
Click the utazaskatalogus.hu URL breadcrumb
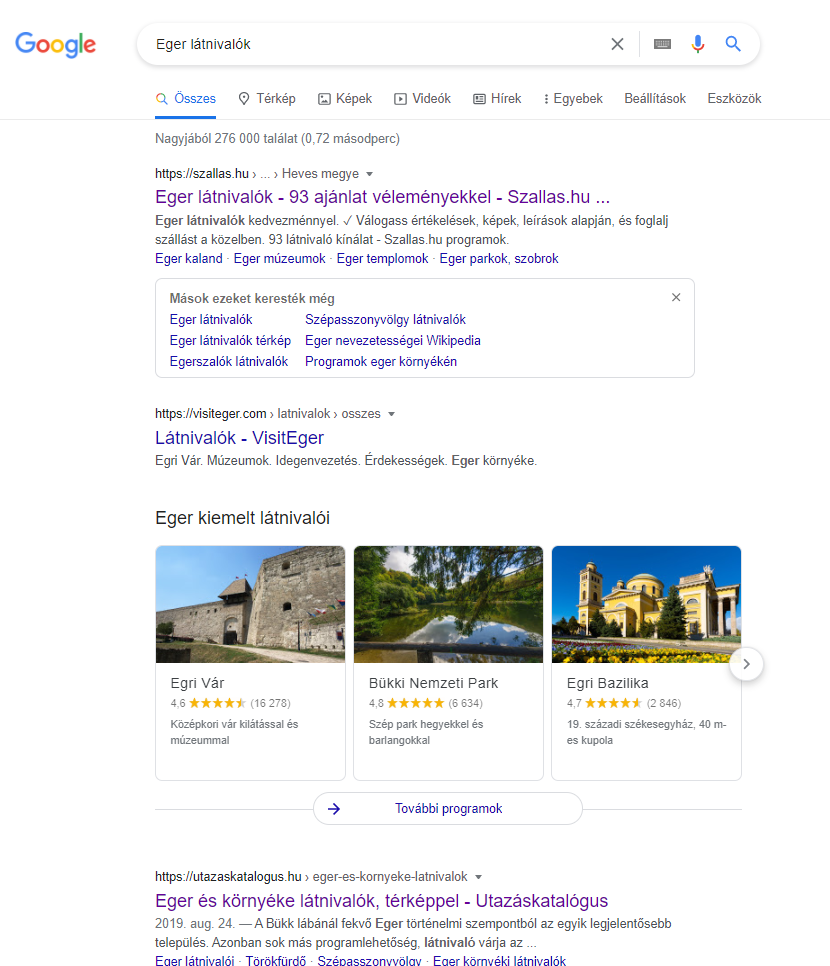pyautogui.click(x=311, y=876)
